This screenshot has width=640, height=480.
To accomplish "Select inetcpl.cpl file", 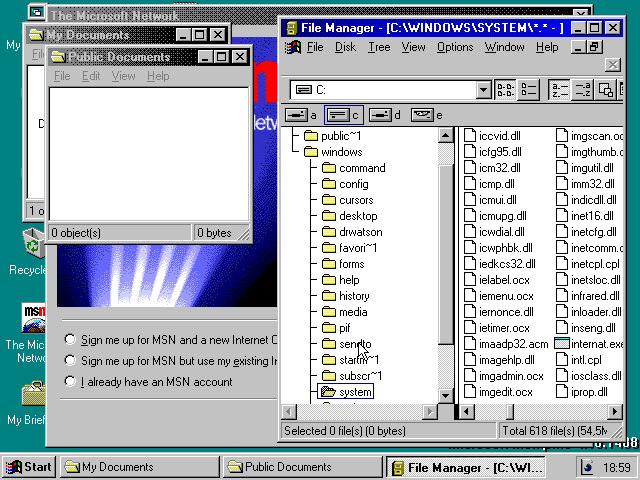I will (x=588, y=264).
